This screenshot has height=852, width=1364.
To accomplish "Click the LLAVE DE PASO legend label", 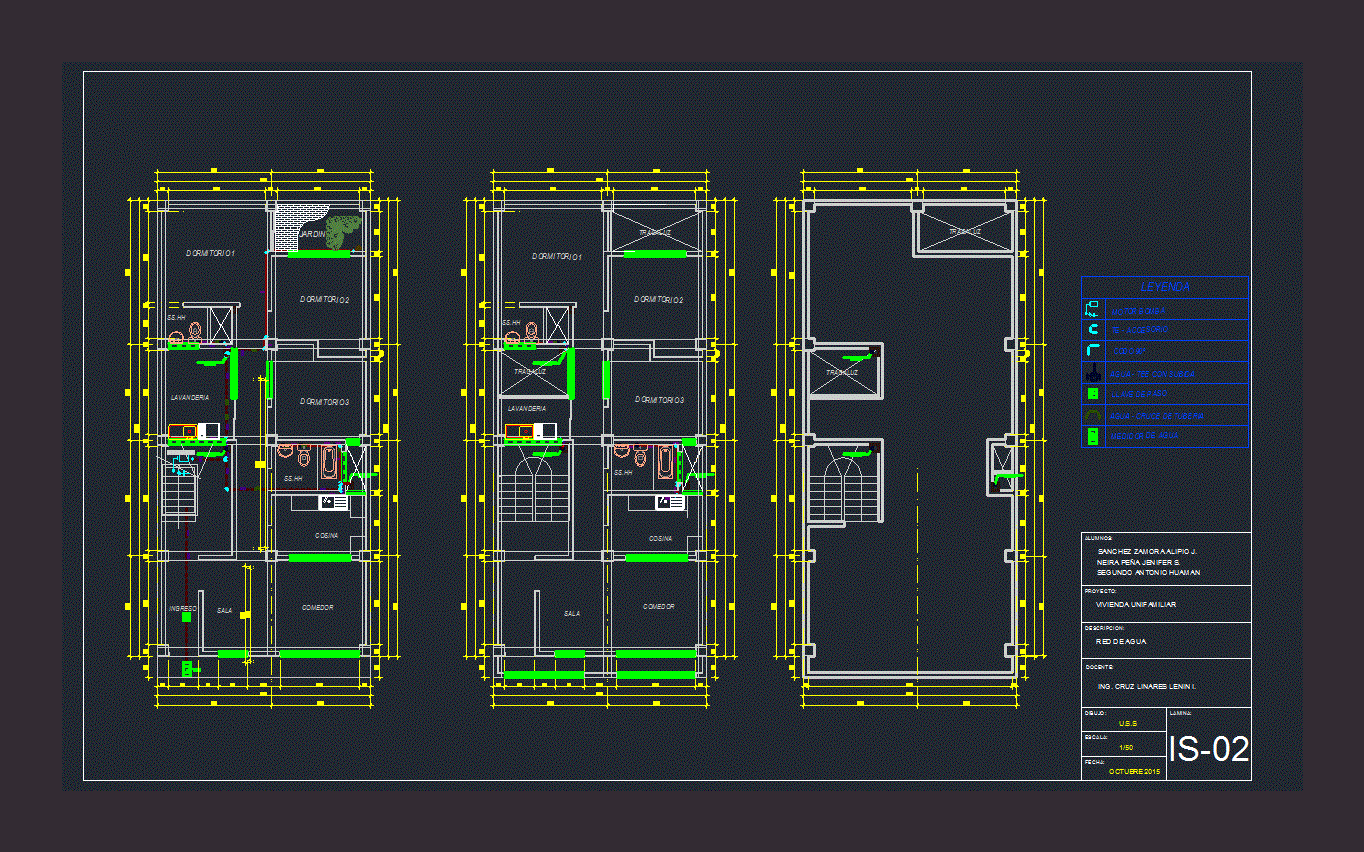I will (1138, 394).
